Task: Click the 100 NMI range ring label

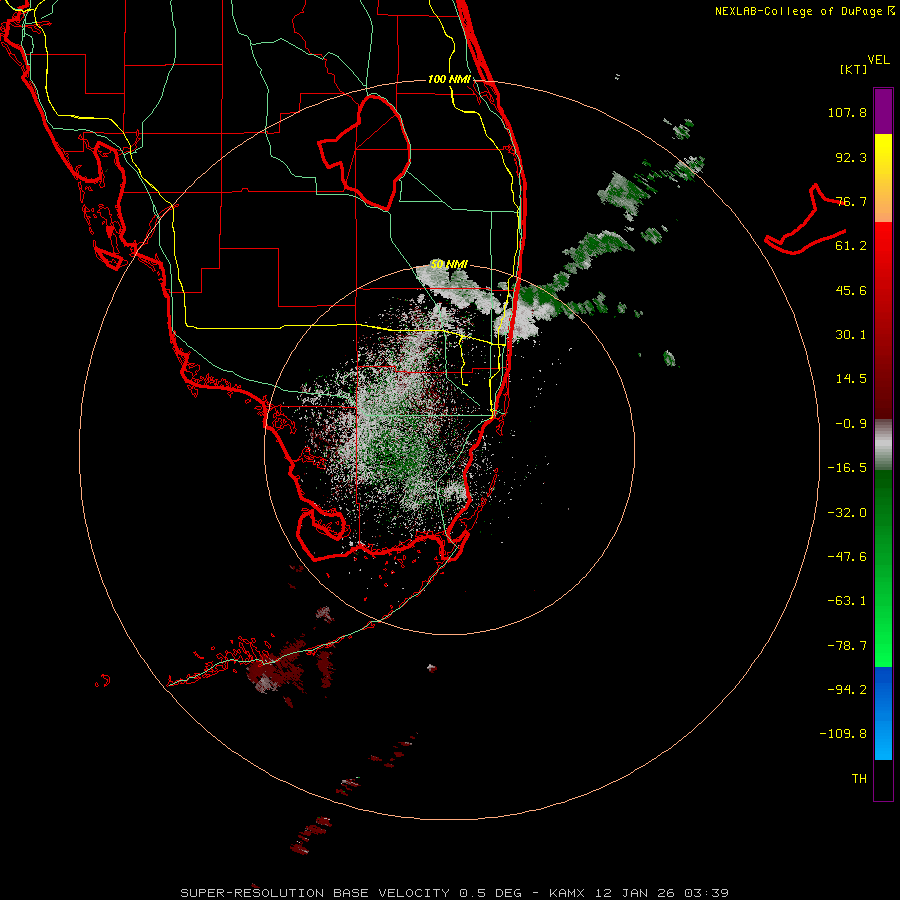Action: pos(449,79)
